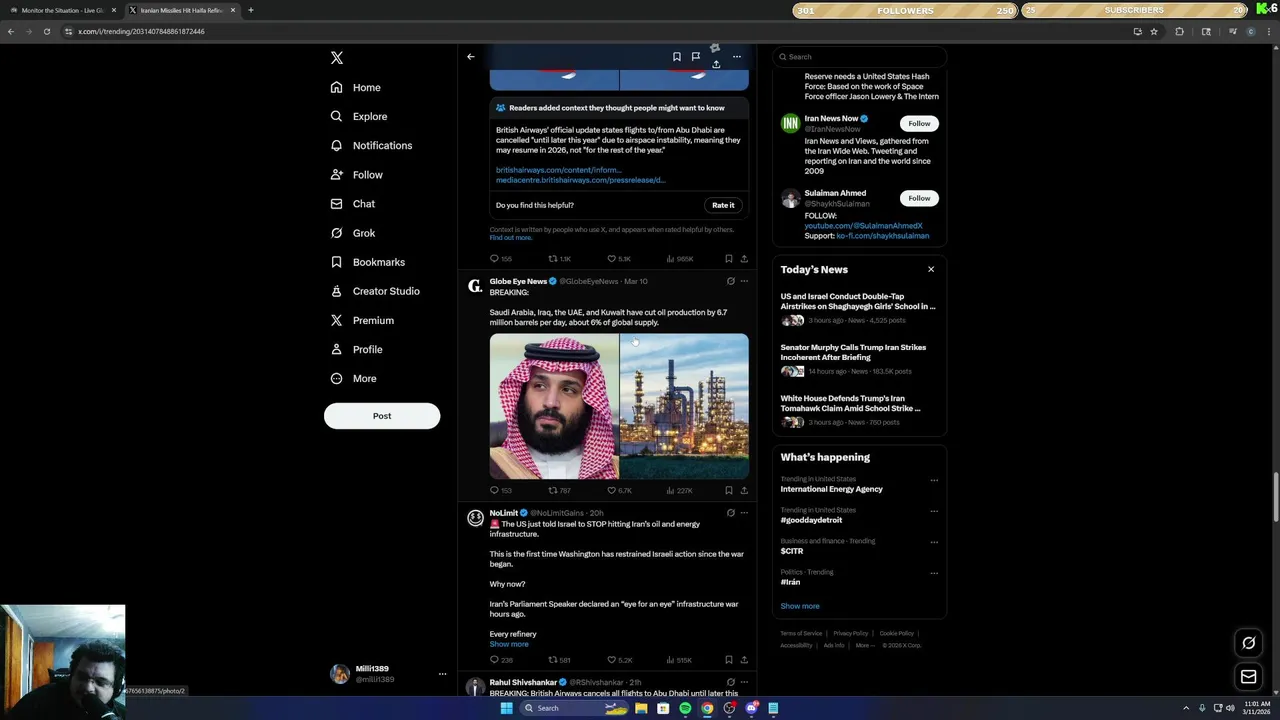Image resolution: width=1280 pixels, height=720 pixels.
Task: Rate the community note
Action: [x=723, y=205]
